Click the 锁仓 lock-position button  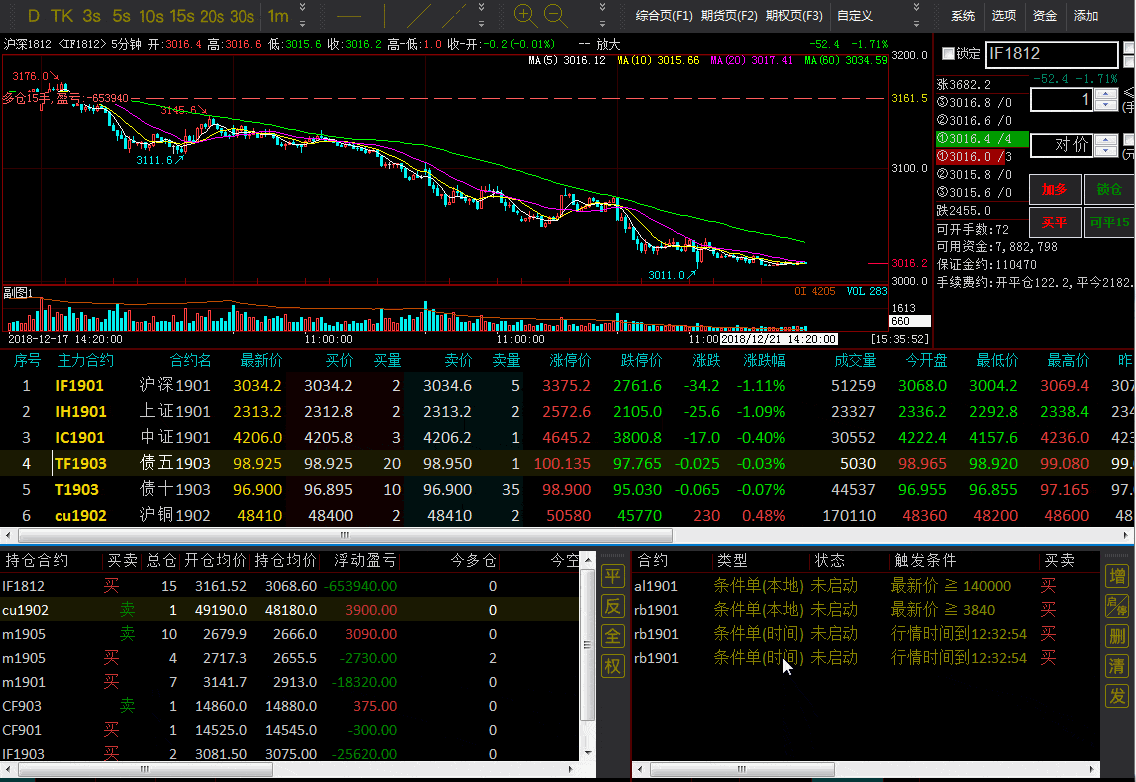(x=1108, y=189)
